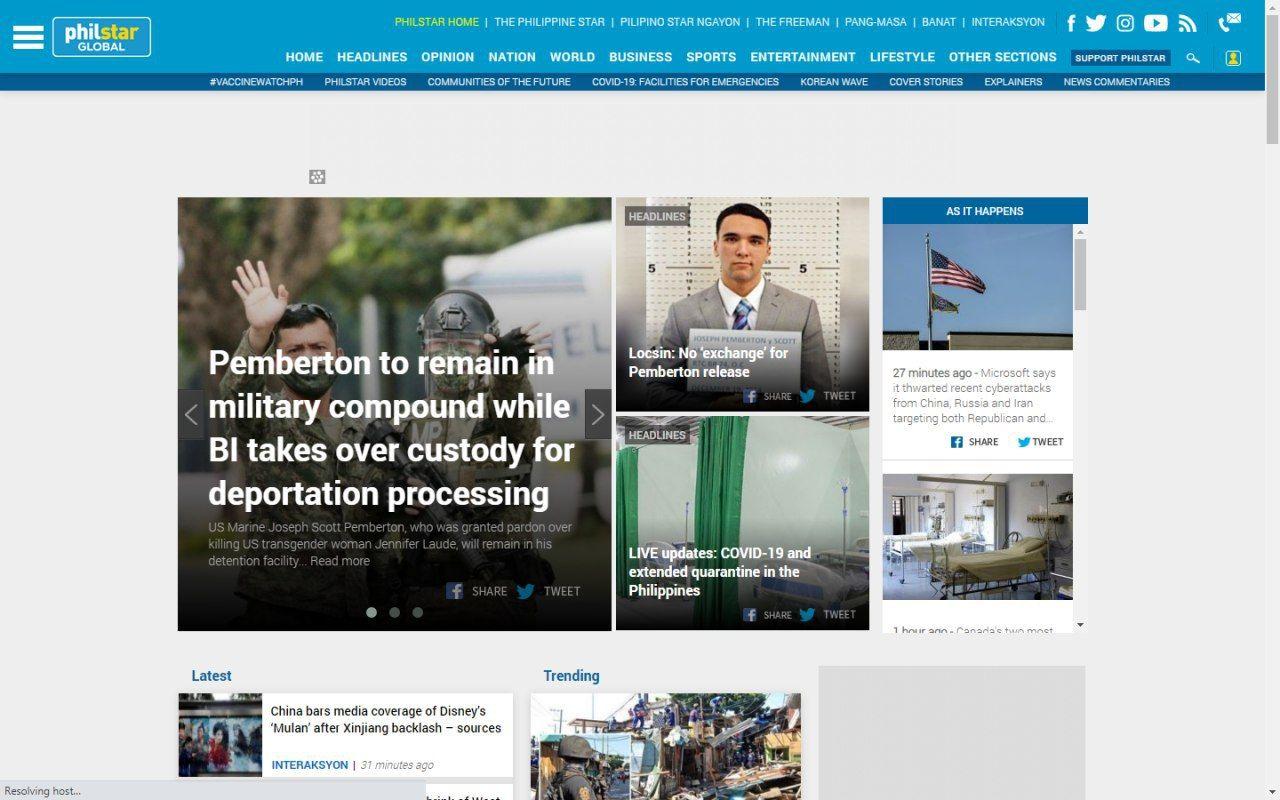Click the Instagram icon in header
This screenshot has width=1280, height=800.
click(x=1125, y=23)
